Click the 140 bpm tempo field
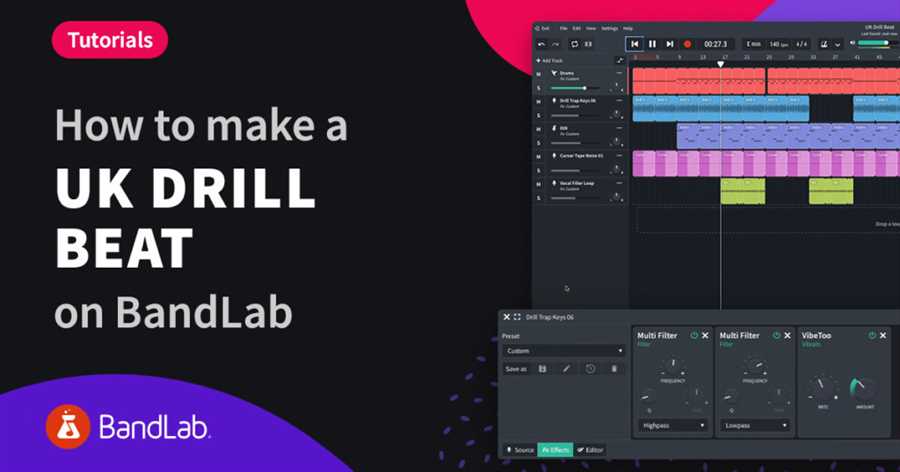The image size is (900, 472). coord(778,44)
